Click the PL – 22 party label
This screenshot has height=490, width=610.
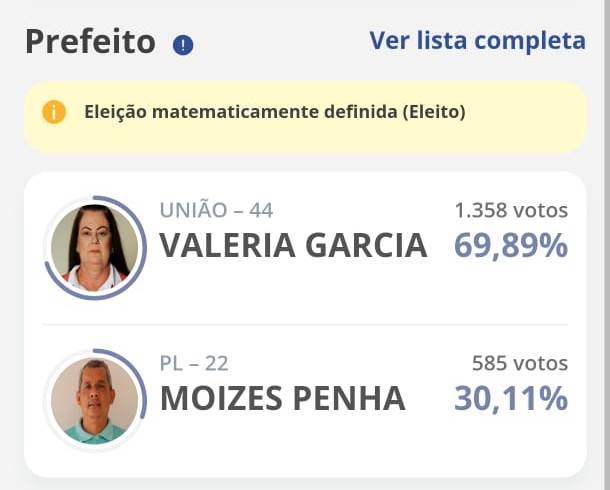(194, 363)
